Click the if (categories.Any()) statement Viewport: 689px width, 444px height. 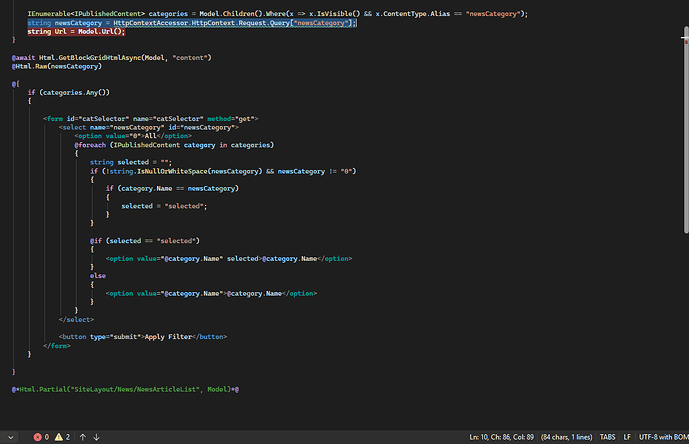pos(69,92)
